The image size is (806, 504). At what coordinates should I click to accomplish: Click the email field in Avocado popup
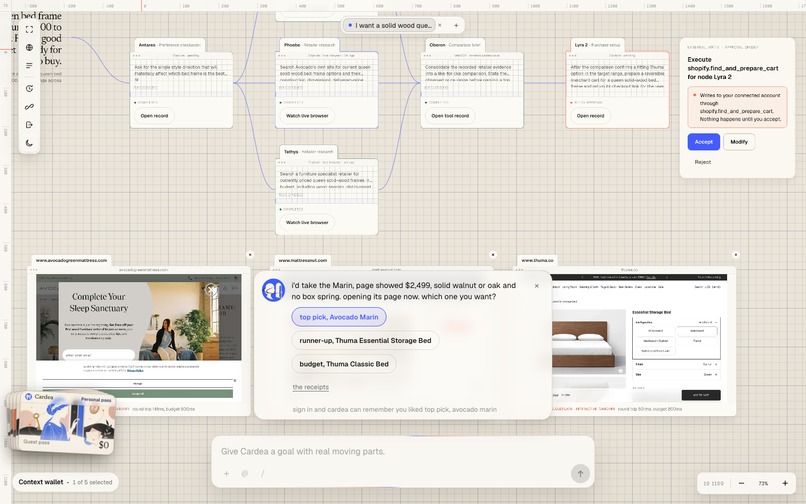click(x=98, y=355)
